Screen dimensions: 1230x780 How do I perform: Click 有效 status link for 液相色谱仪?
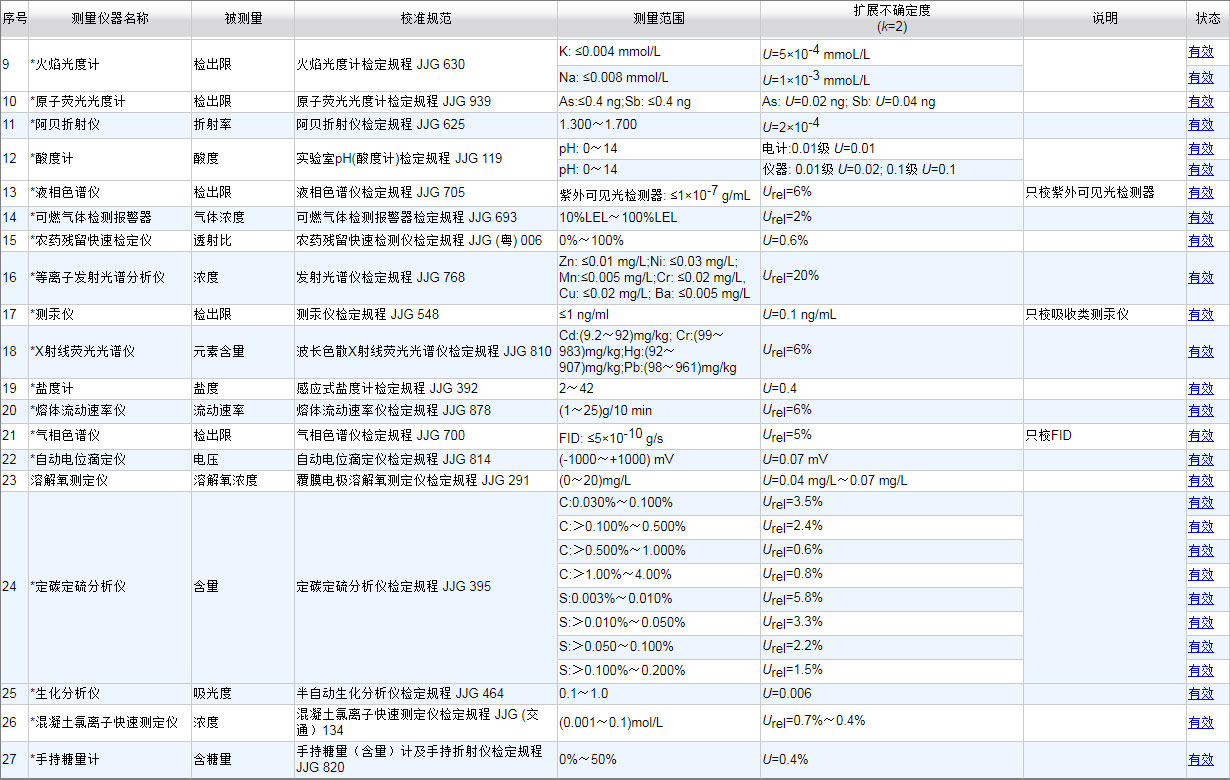click(1201, 192)
